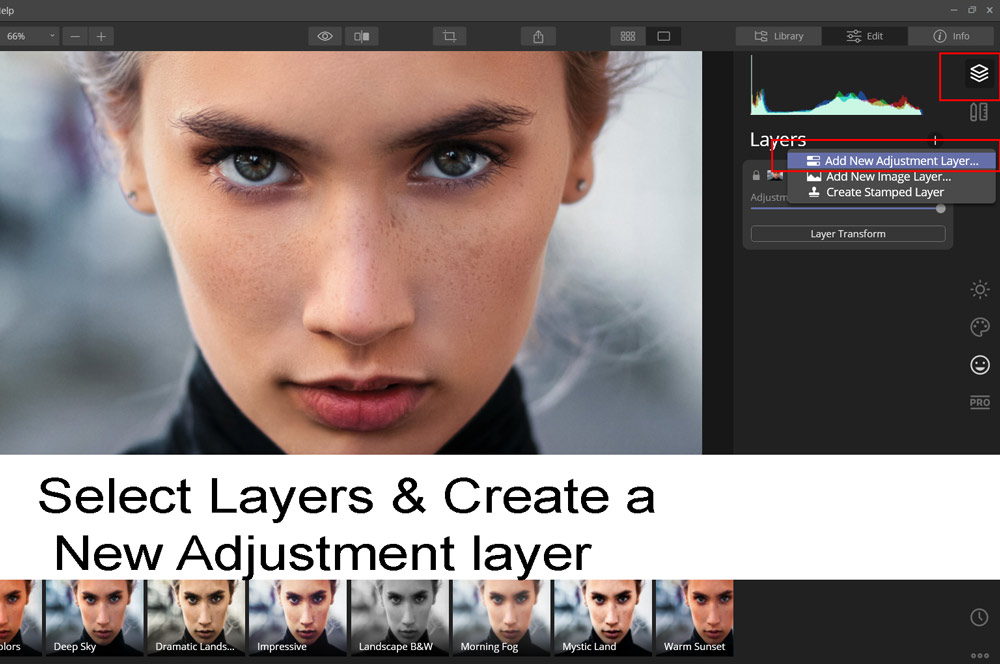Image resolution: width=1000 pixels, height=664 pixels.
Task: Choose Add New Image Layer
Action: (891, 177)
